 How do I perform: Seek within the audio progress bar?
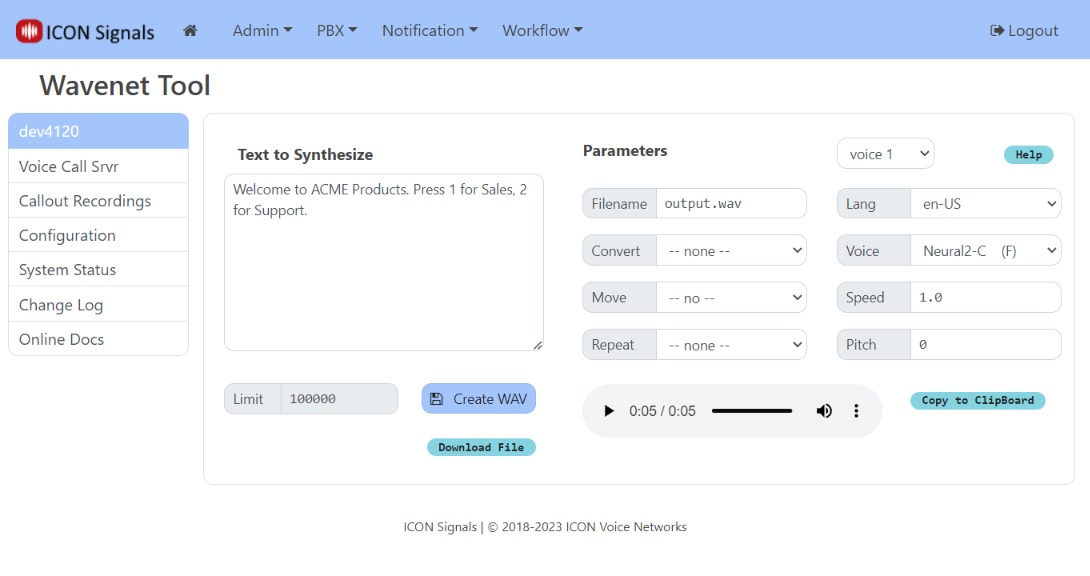[x=752, y=410]
